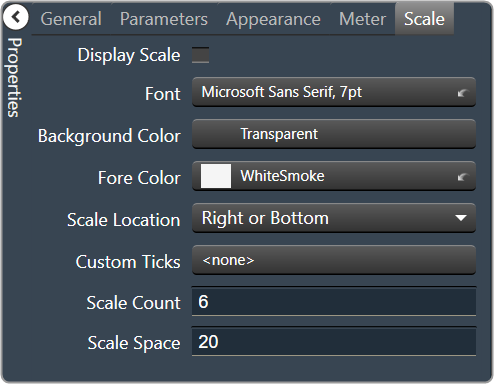The height and width of the screenshot is (384, 494).
Task: Click the Scale Count label
Action: [x=133, y=303]
